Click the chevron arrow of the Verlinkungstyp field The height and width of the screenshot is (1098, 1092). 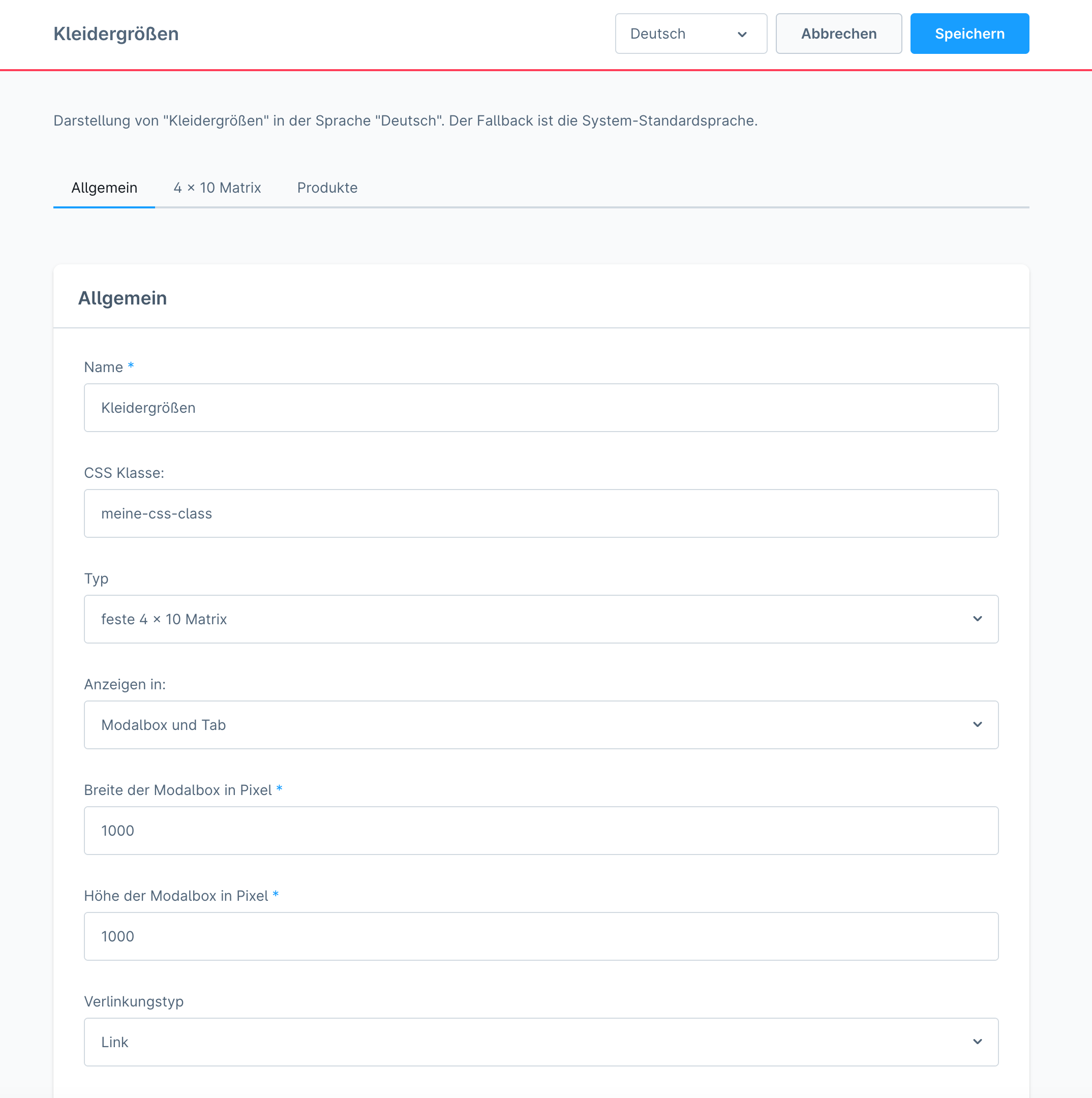coord(977,1042)
